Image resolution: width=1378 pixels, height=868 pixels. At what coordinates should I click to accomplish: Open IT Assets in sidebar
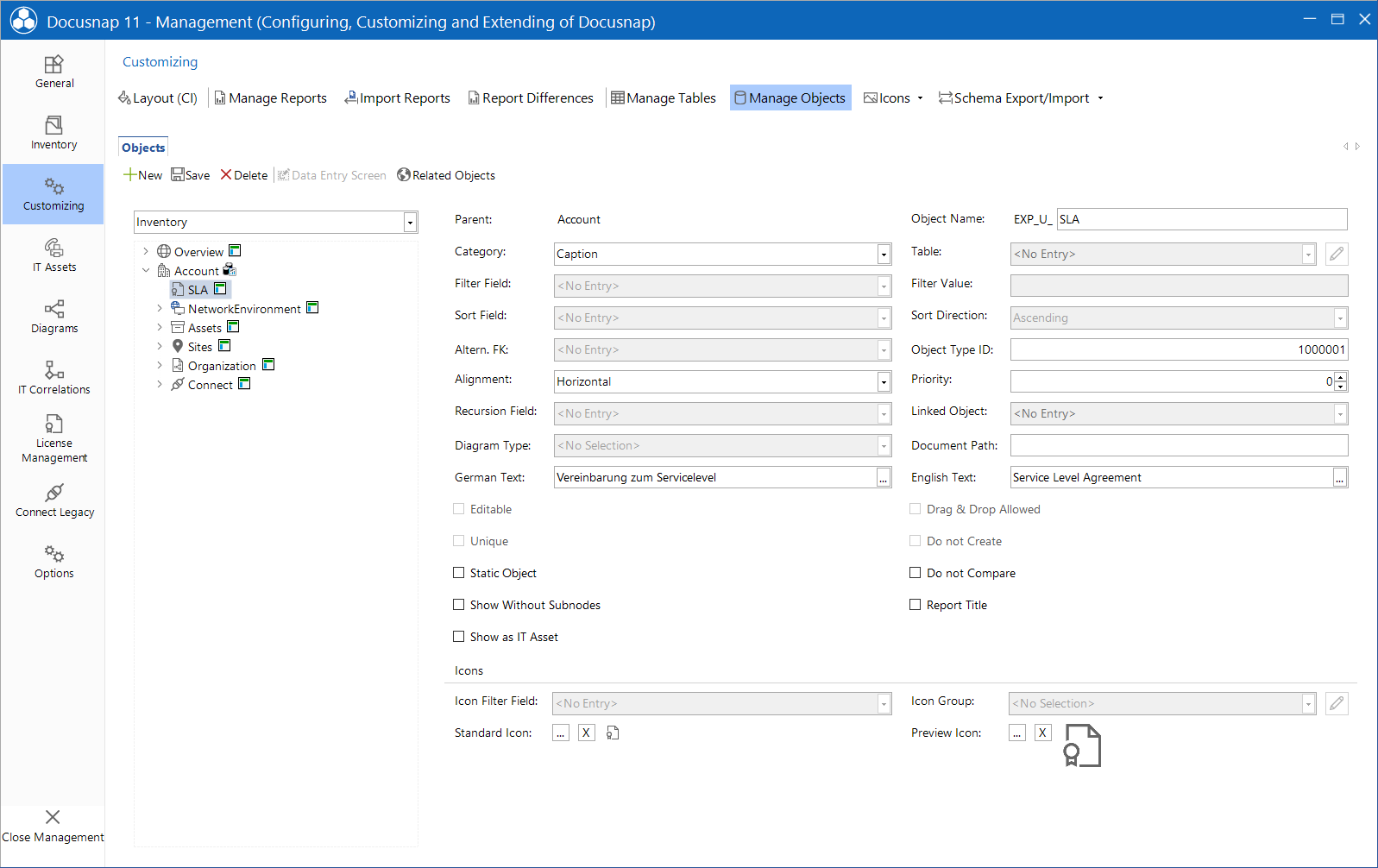(53, 256)
